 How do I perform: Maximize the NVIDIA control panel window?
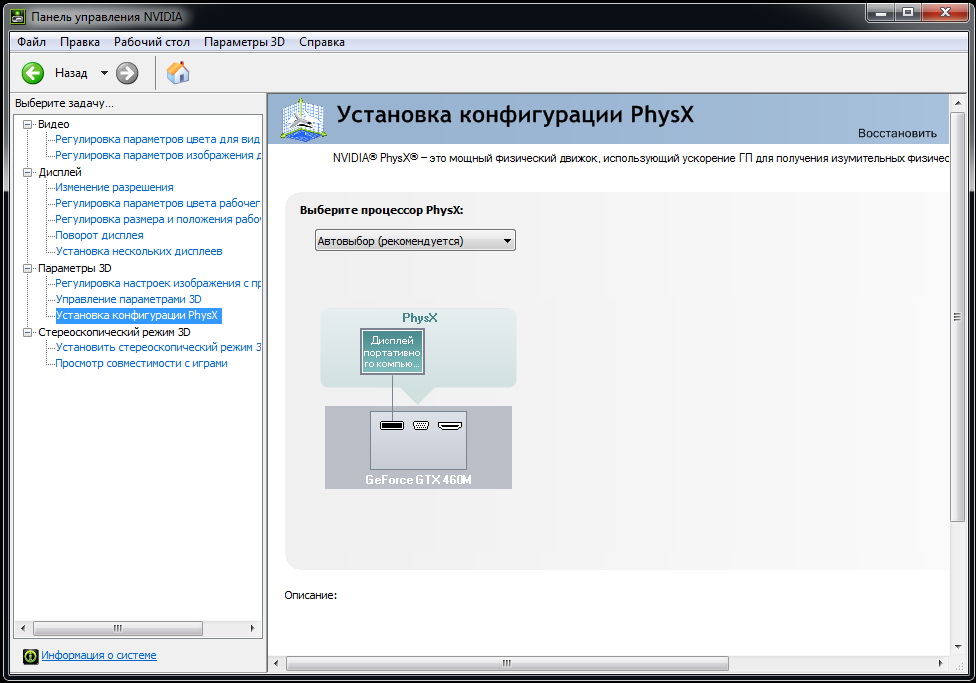point(908,12)
